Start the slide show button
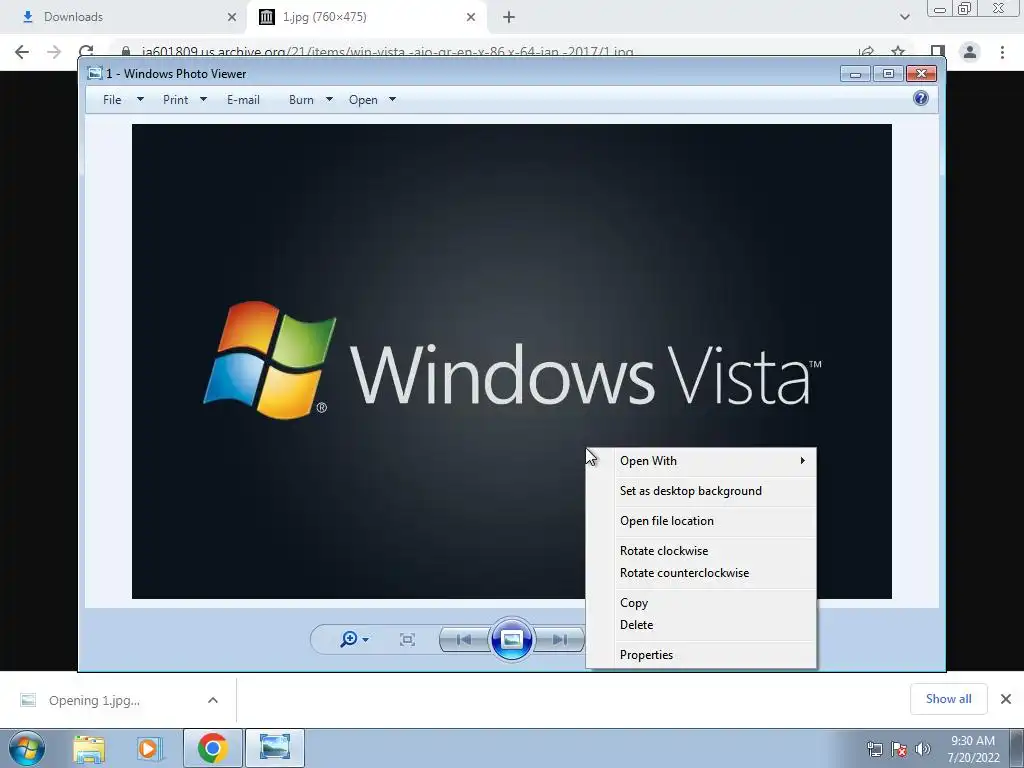1024x768 pixels. pyautogui.click(x=511, y=639)
